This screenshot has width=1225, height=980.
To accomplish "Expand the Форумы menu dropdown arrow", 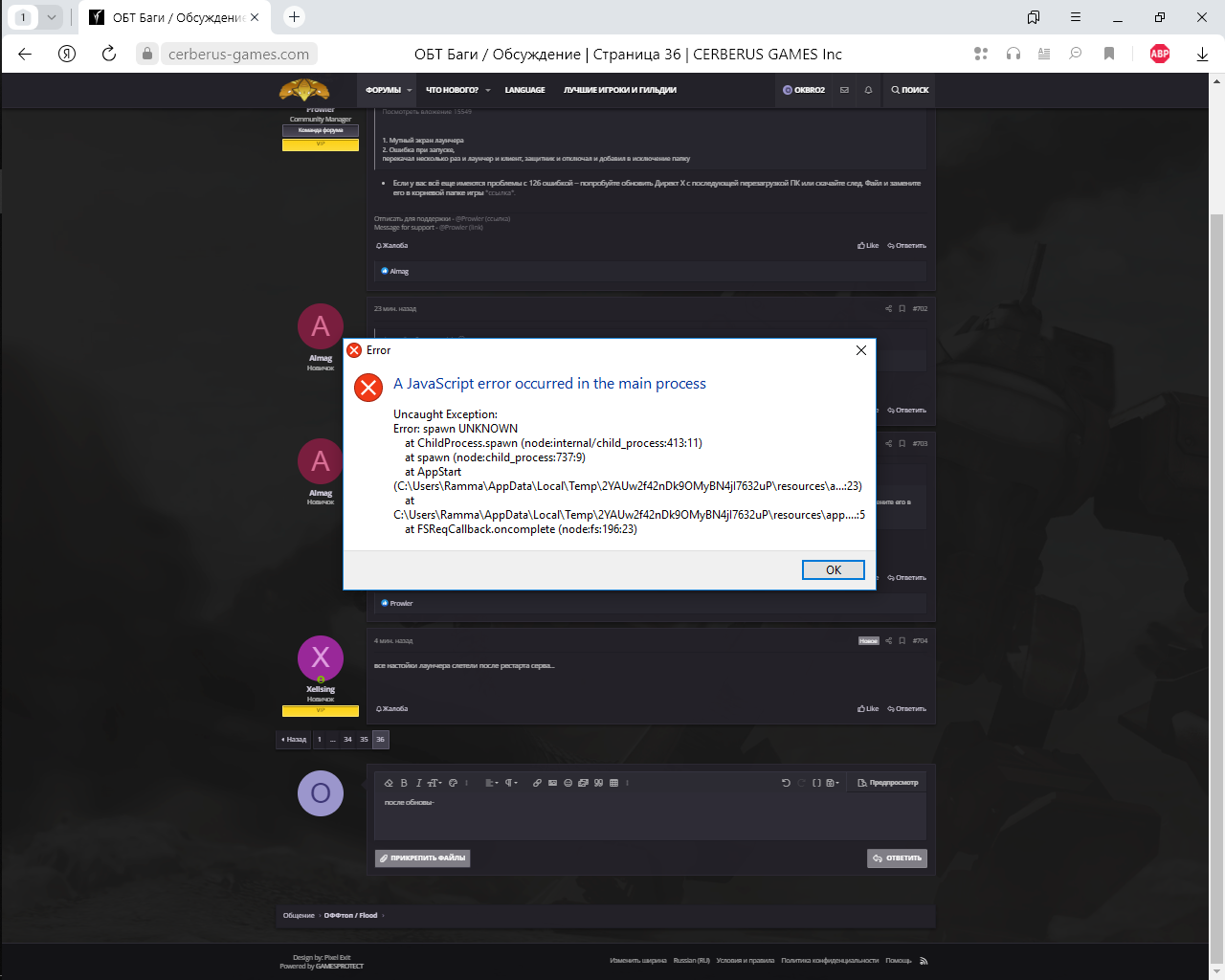I will tap(410, 90).
